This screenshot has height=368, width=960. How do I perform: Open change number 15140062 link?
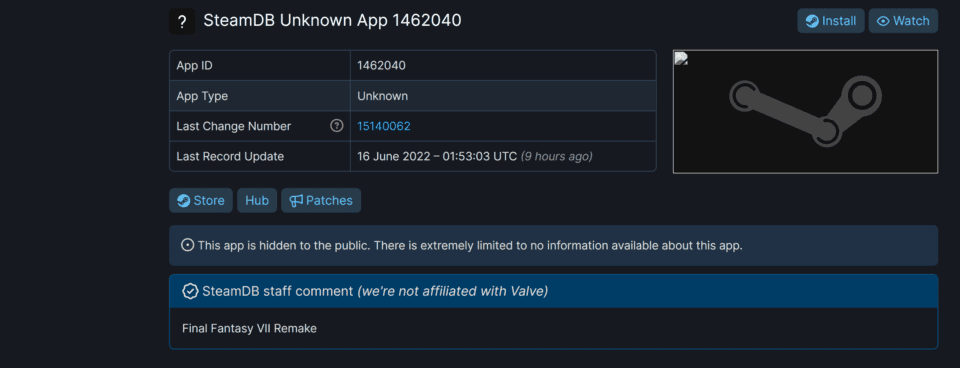[x=384, y=126]
